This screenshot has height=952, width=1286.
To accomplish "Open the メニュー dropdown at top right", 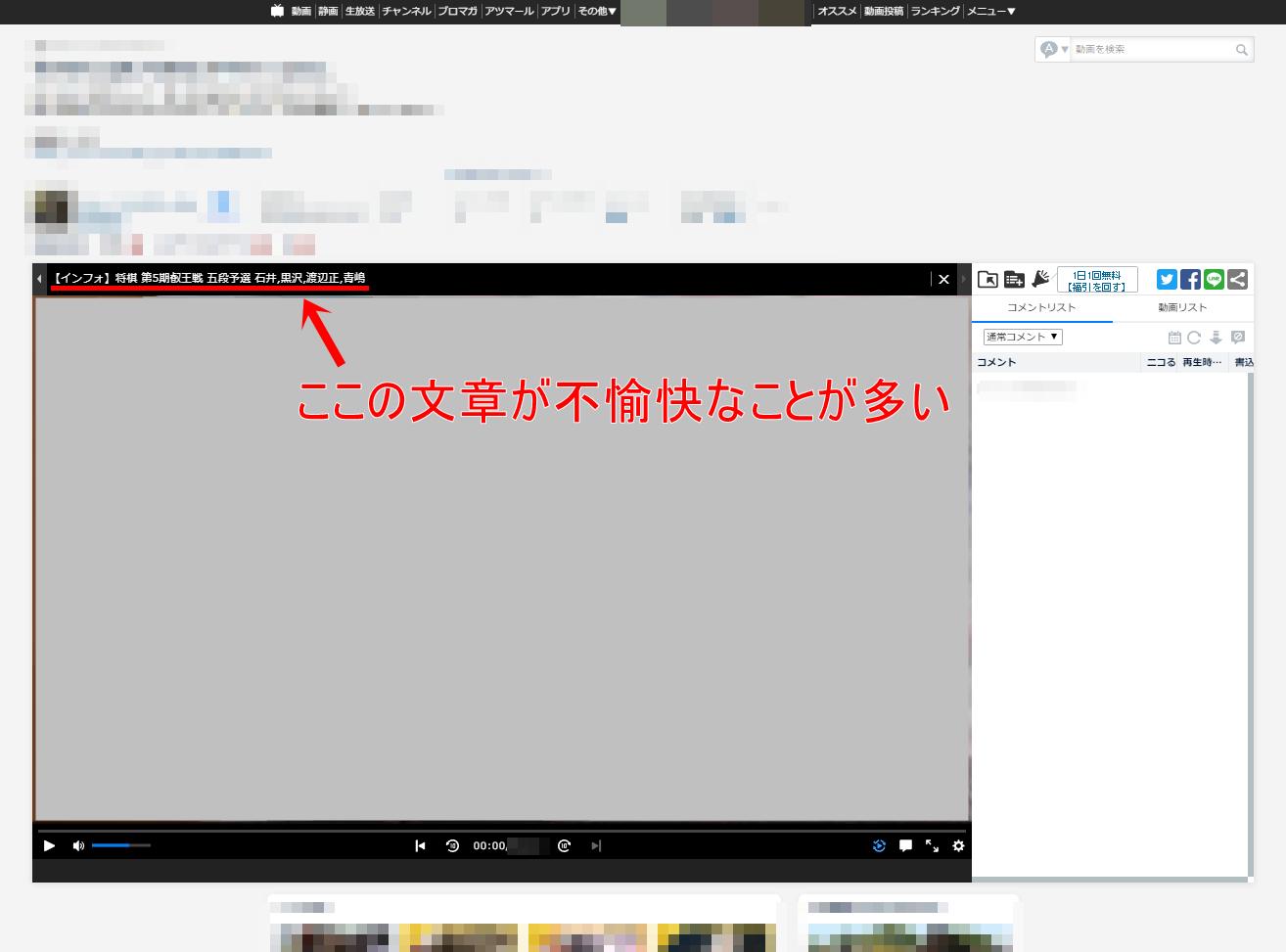I will pos(989,11).
